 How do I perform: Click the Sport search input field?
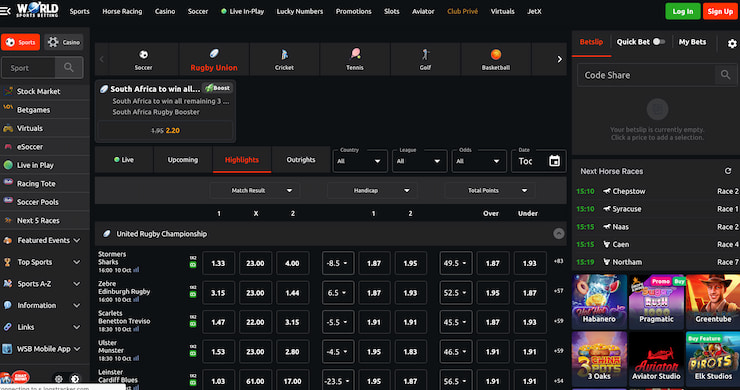(29, 68)
